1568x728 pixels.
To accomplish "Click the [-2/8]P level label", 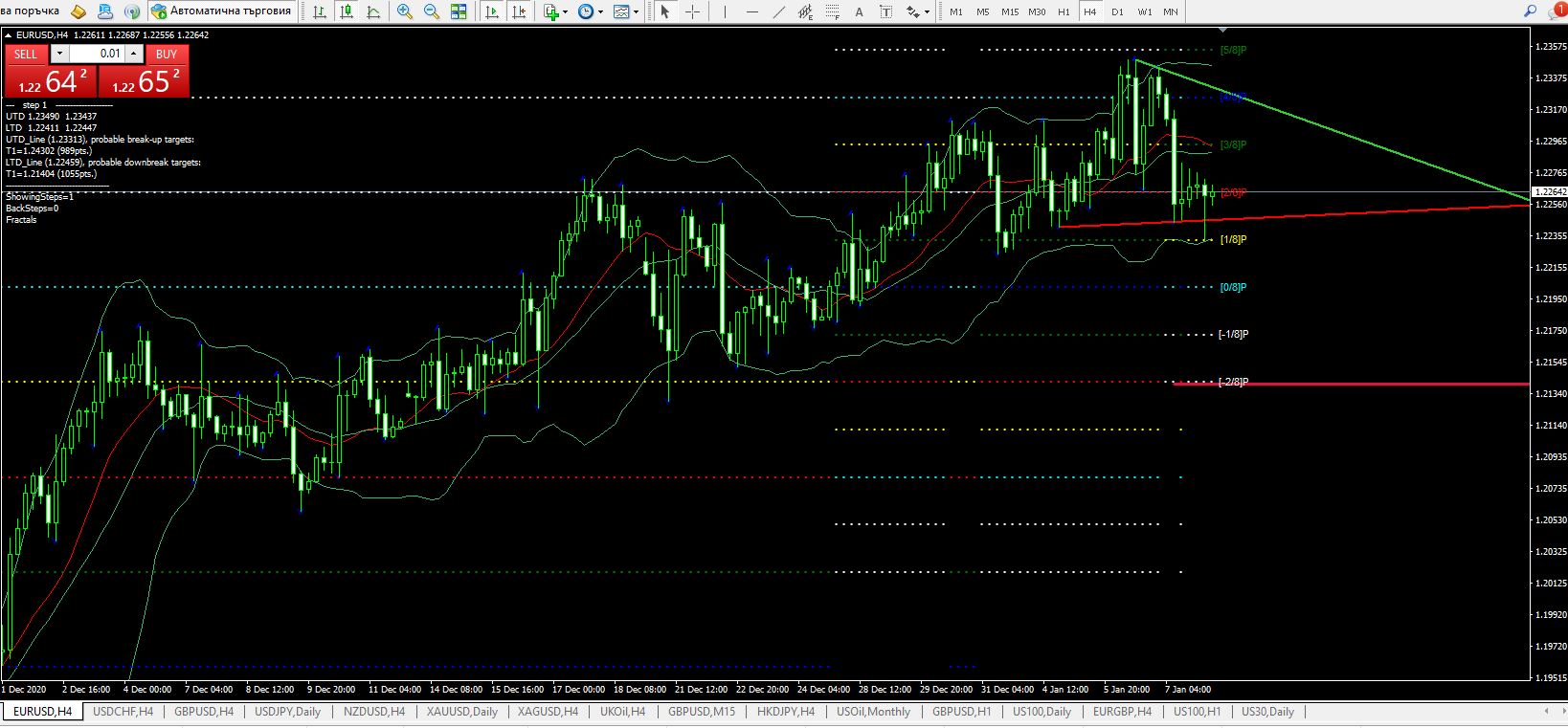I will pyautogui.click(x=1233, y=382).
